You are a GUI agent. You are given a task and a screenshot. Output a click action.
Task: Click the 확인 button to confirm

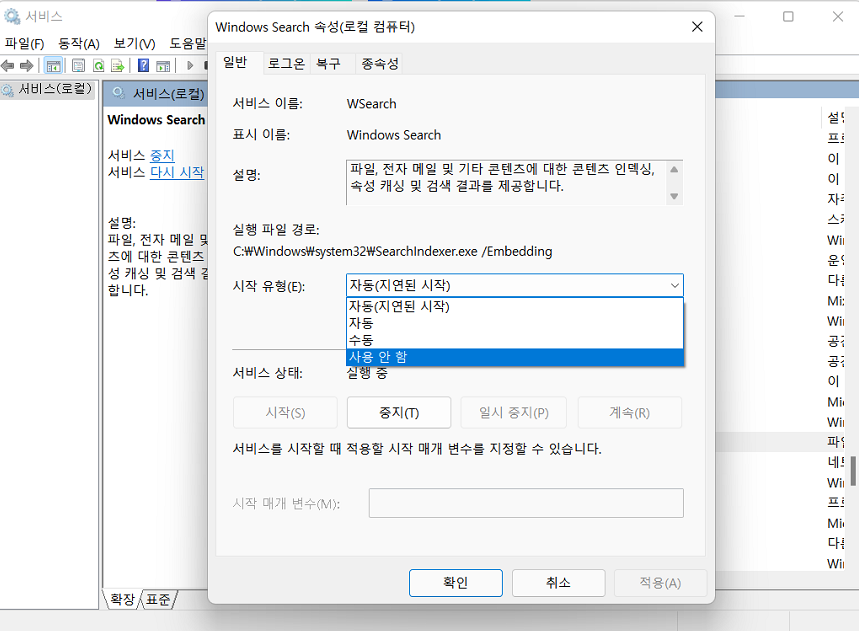(x=456, y=583)
